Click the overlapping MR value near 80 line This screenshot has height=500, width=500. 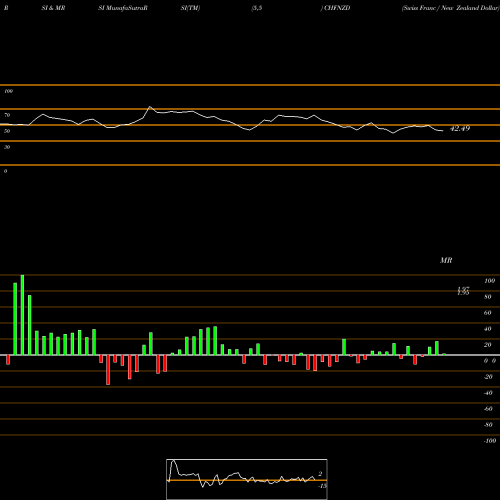[463, 291]
